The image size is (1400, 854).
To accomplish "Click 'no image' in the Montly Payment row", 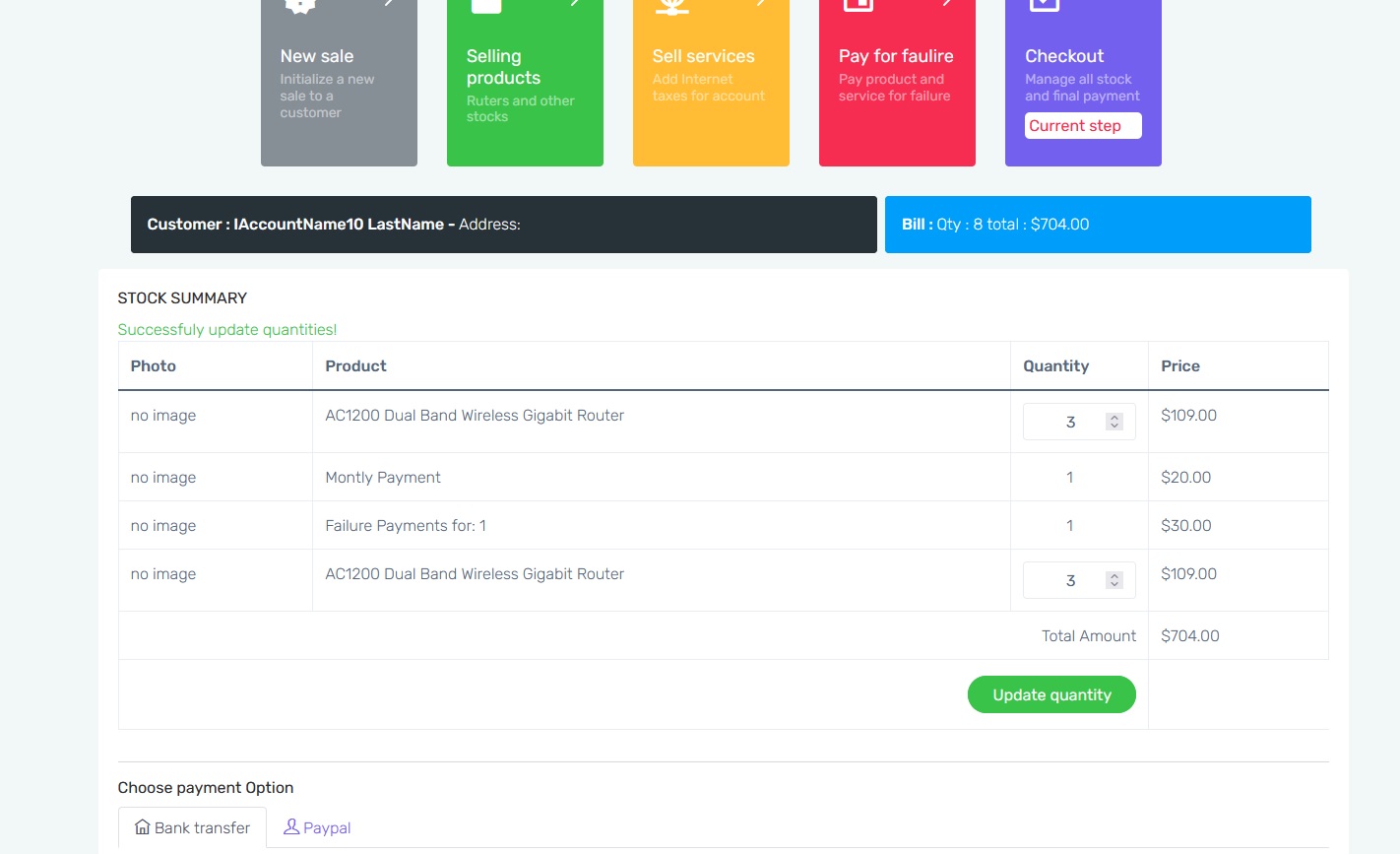I will pyautogui.click(x=163, y=477).
